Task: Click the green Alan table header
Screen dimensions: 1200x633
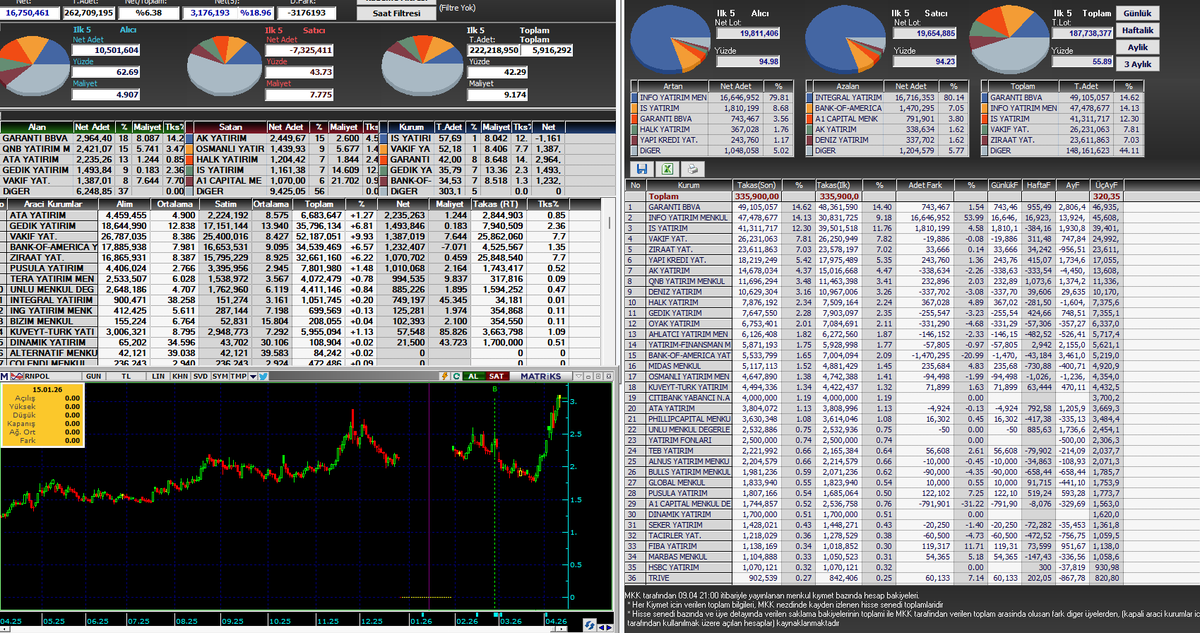Action: point(36,127)
